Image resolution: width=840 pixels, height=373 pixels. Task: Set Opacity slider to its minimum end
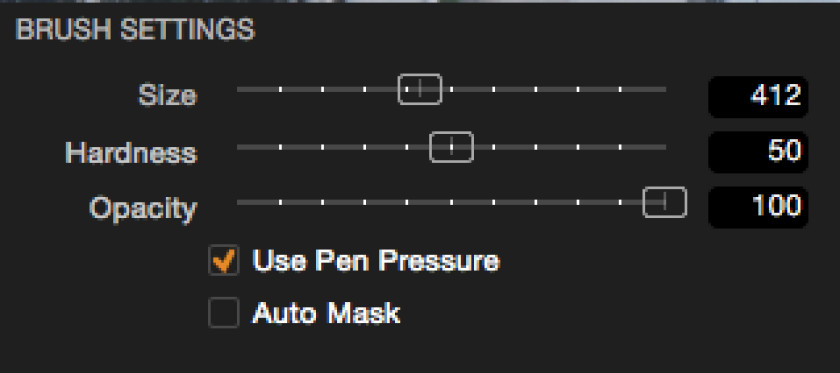pyautogui.click(x=238, y=203)
